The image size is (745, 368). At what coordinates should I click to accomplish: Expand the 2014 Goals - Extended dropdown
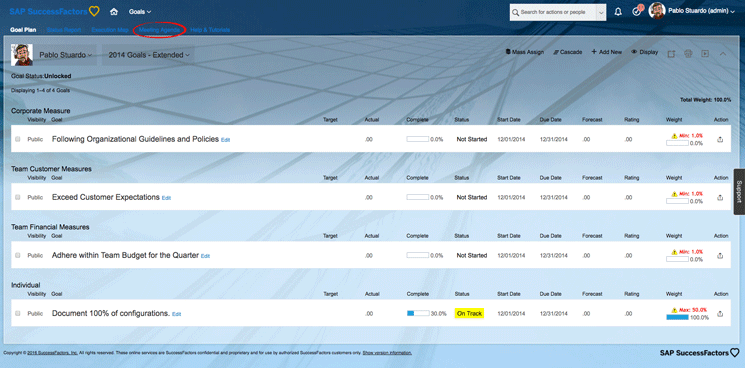(149, 55)
